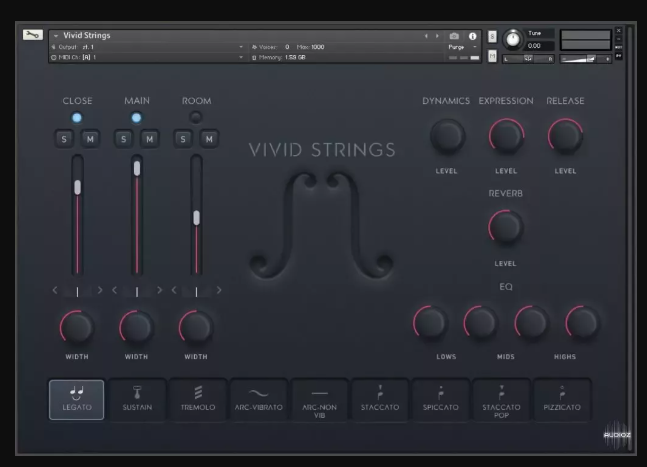This screenshot has width=647, height=467.
Task: Select the Legato articulation
Action: click(x=77, y=399)
